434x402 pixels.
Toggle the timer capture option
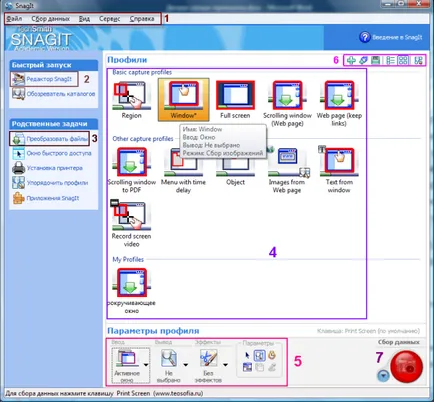(272, 356)
